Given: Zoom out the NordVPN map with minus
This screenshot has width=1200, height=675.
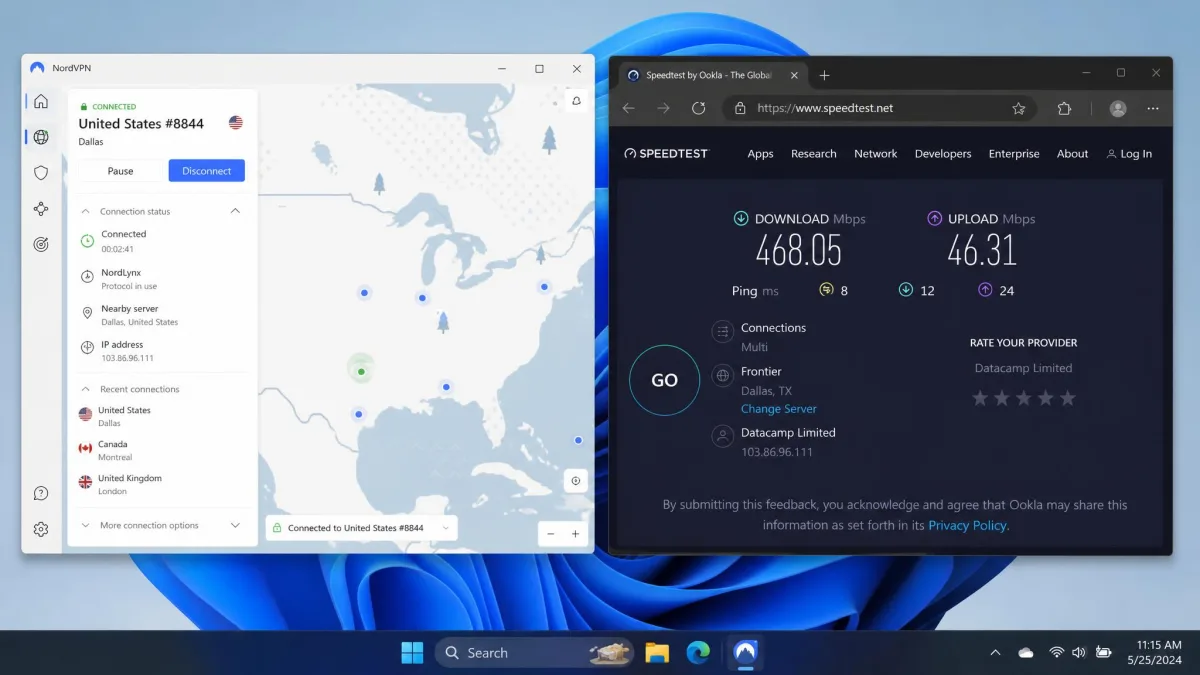Looking at the screenshot, I should point(551,534).
